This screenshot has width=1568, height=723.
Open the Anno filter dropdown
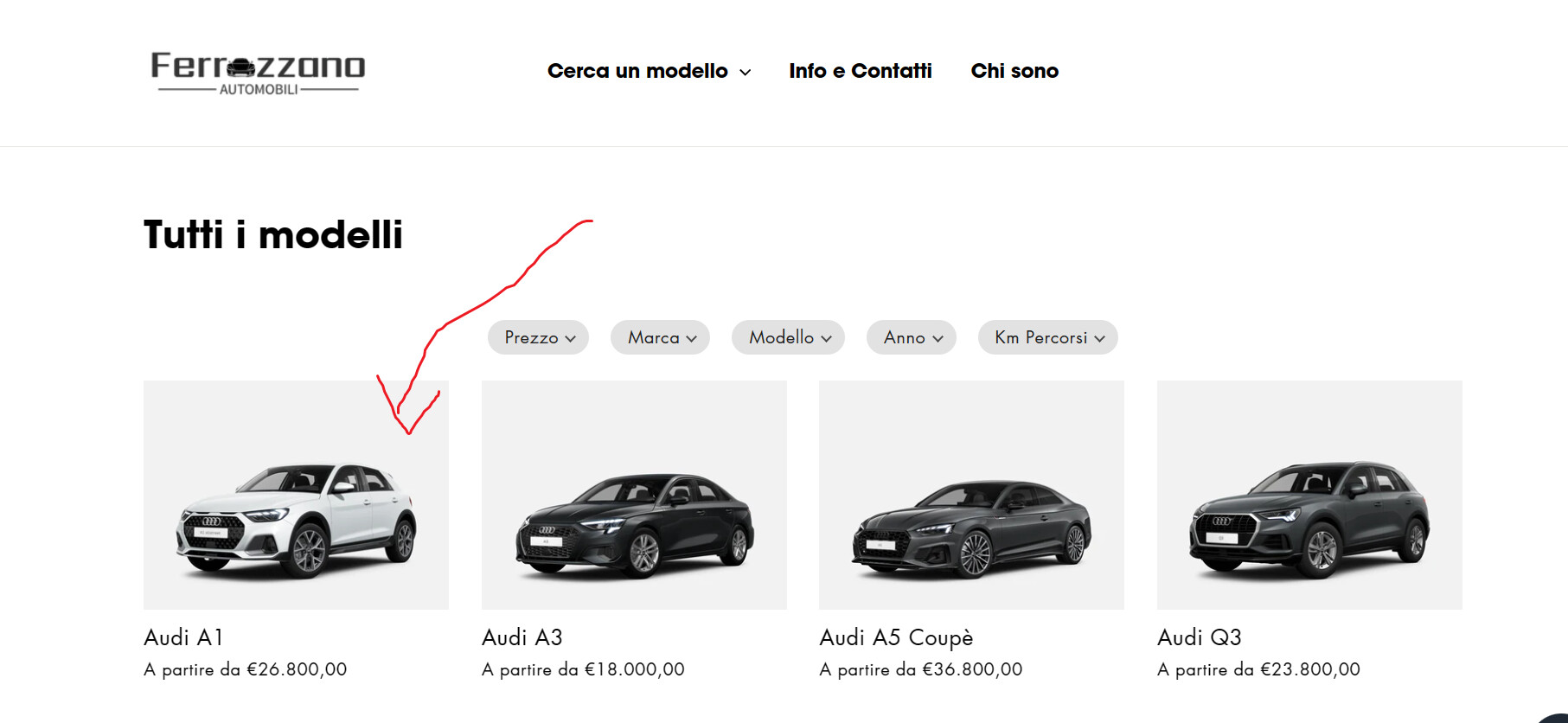pyautogui.click(x=911, y=337)
